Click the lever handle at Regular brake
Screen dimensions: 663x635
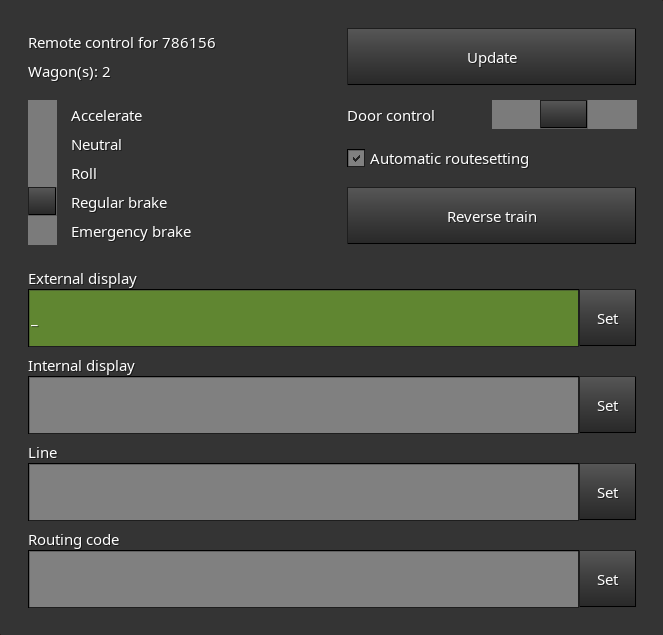(42, 202)
